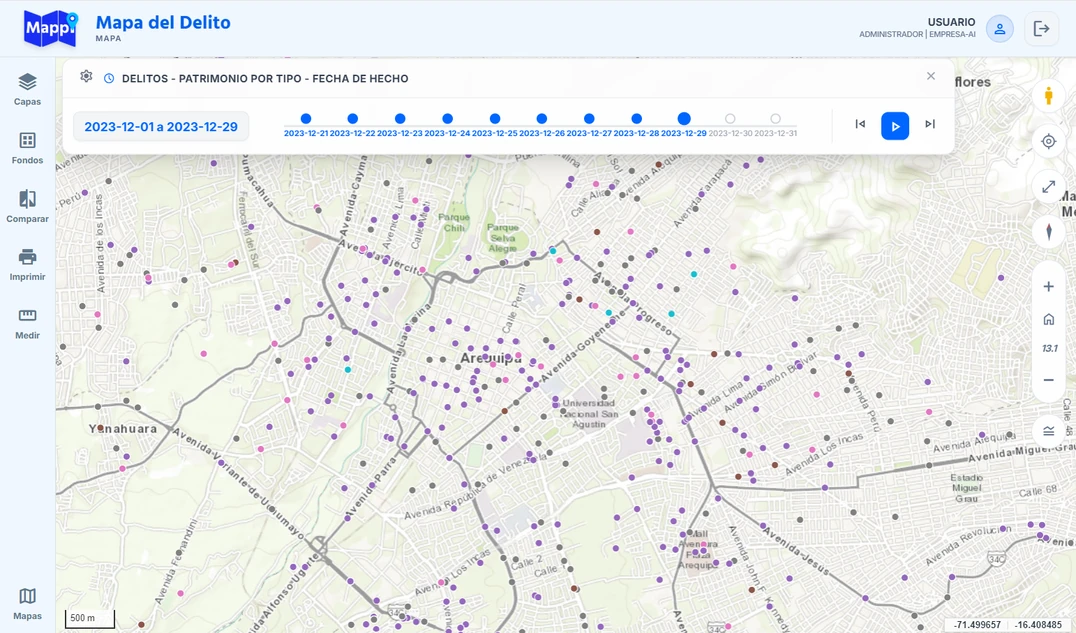Zoom in on the map
The image size is (1076, 633).
click(x=1049, y=286)
